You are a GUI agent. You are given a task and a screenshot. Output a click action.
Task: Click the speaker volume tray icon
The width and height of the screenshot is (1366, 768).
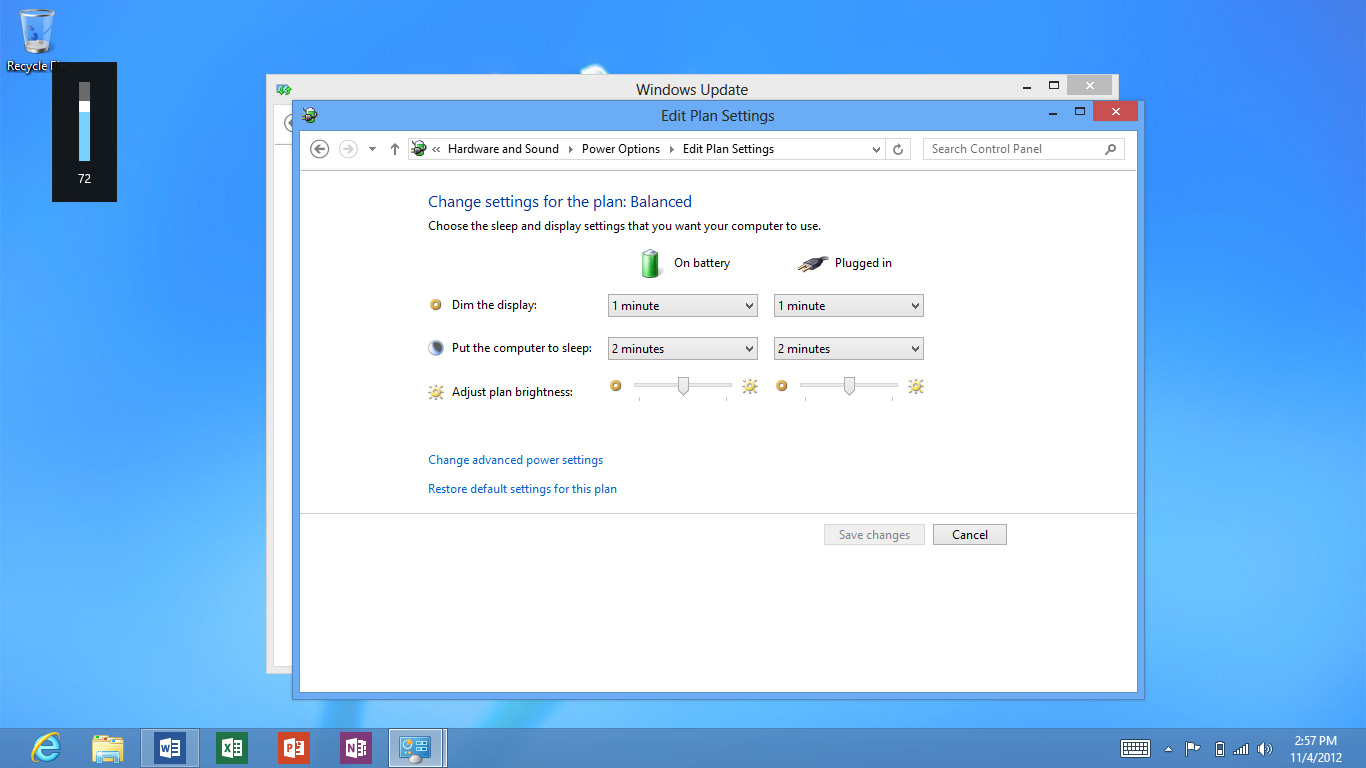[1265, 749]
